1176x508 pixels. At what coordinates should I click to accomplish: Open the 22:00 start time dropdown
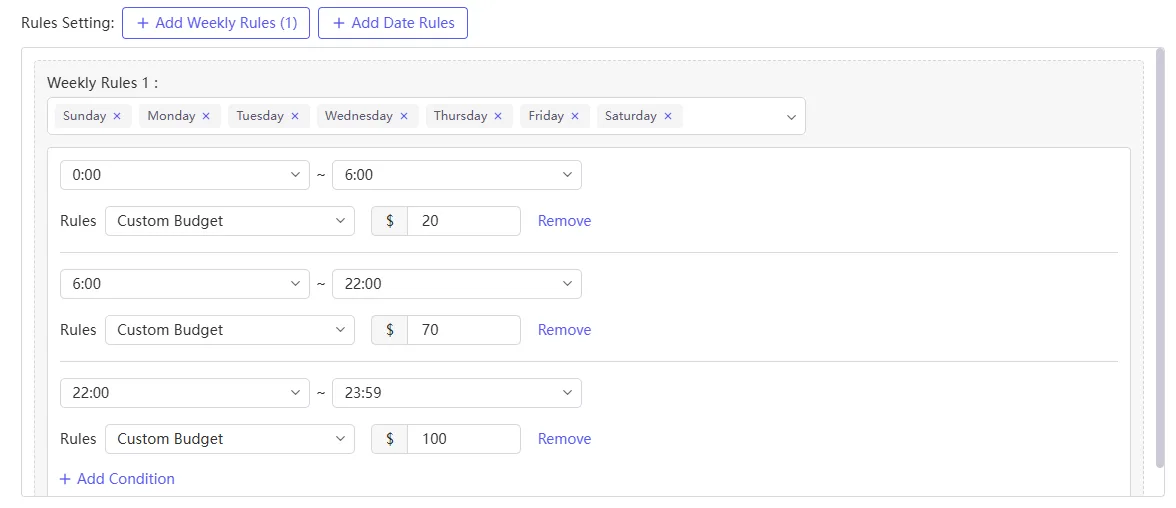(x=184, y=393)
